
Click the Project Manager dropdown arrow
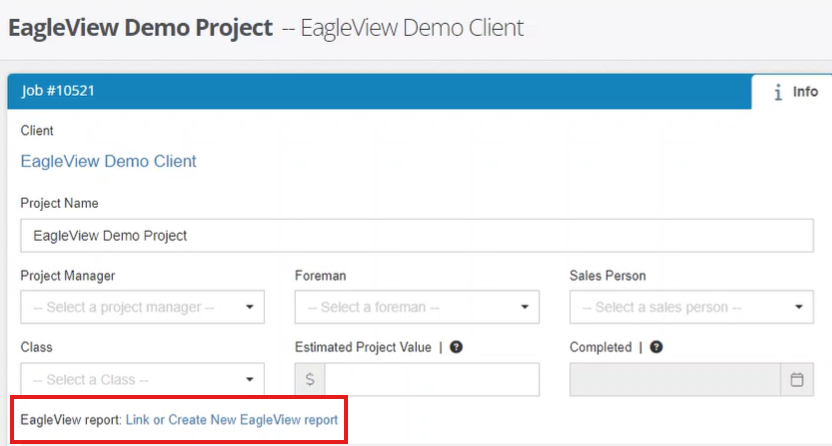[249, 307]
